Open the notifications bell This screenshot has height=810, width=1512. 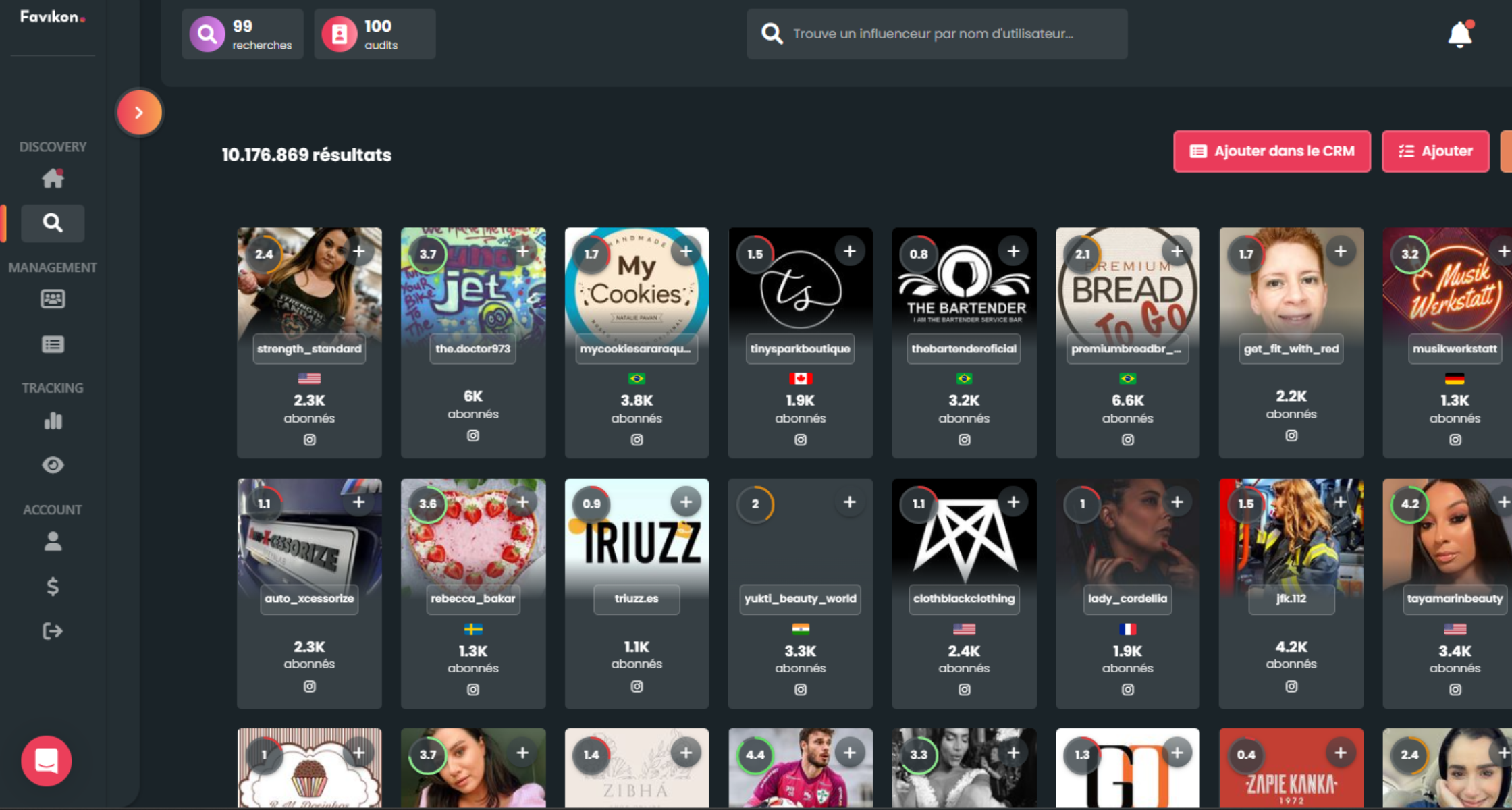coord(1460,34)
